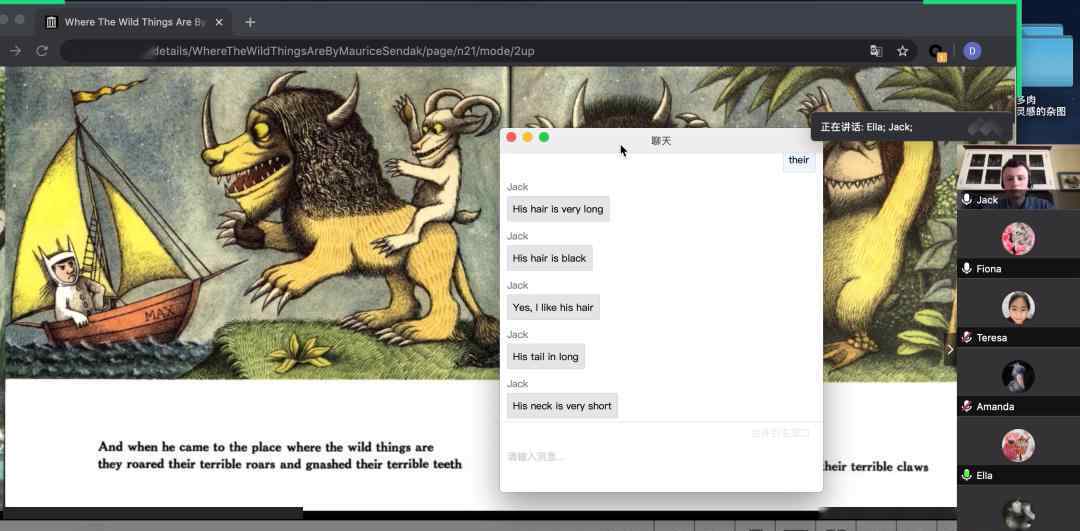Click the "their terrible claws" book text
The image size is (1080, 531).
tap(875, 467)
